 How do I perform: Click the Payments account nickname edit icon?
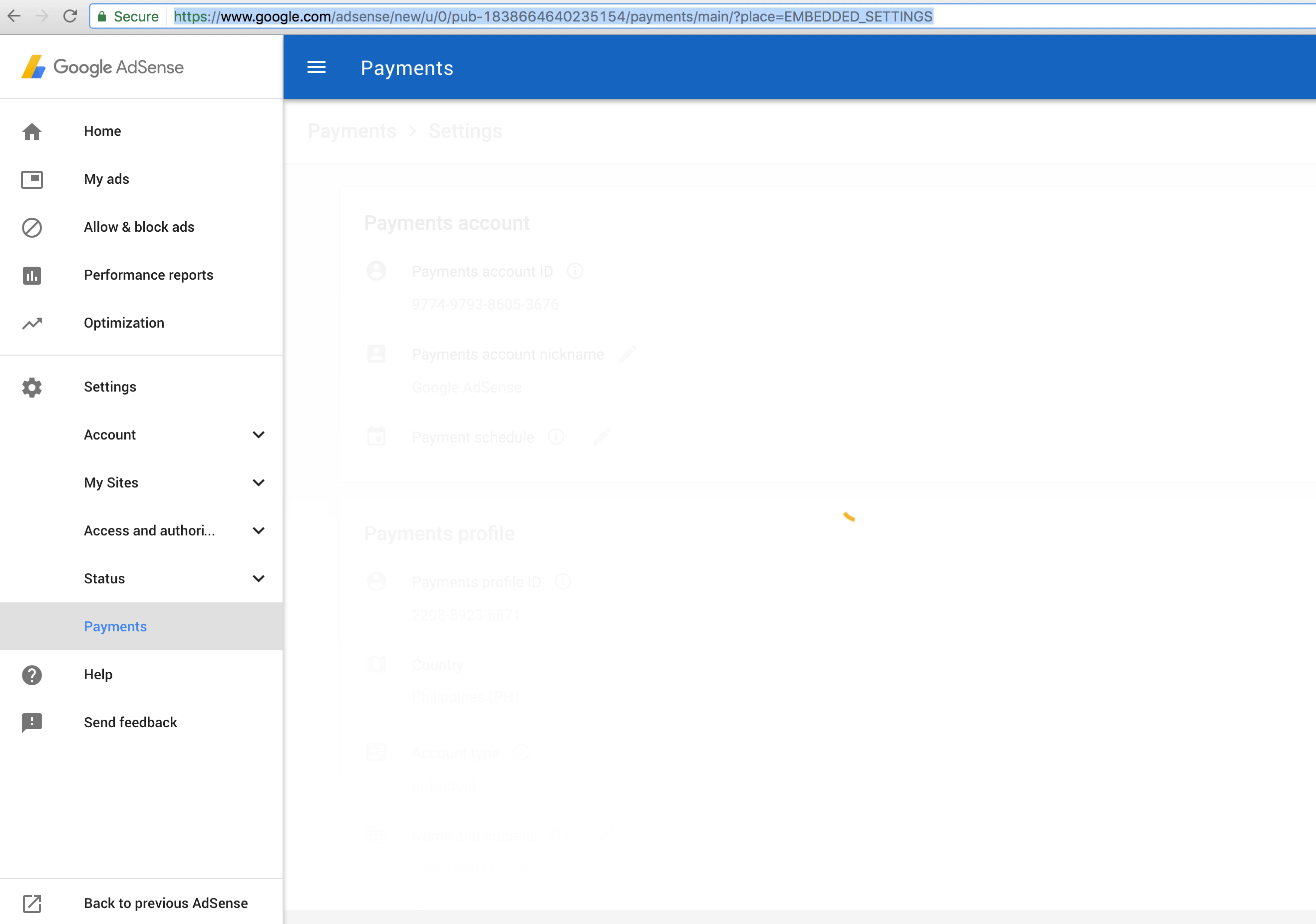pos(628,354)
